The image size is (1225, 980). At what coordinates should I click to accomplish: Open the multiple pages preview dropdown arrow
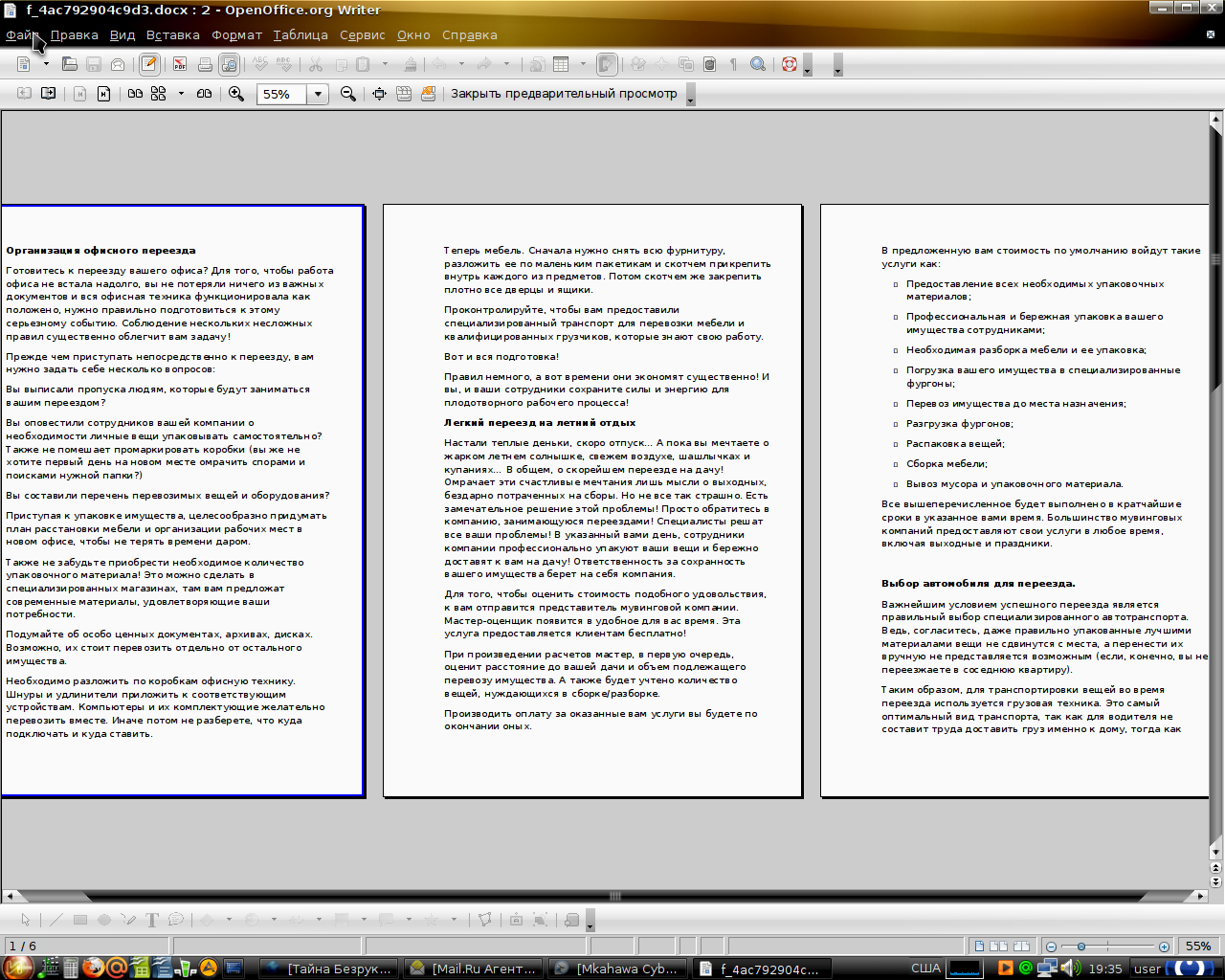point(181,94)
